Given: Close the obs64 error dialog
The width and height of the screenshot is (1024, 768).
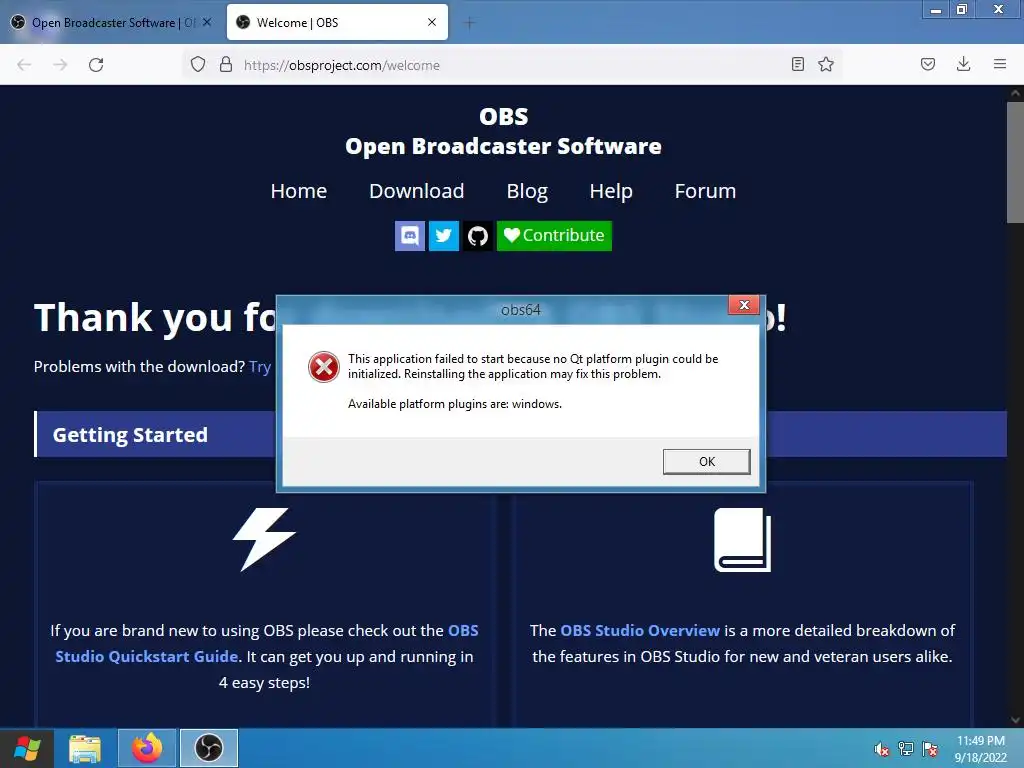Looking at the screenshot, I should (743, 305).
